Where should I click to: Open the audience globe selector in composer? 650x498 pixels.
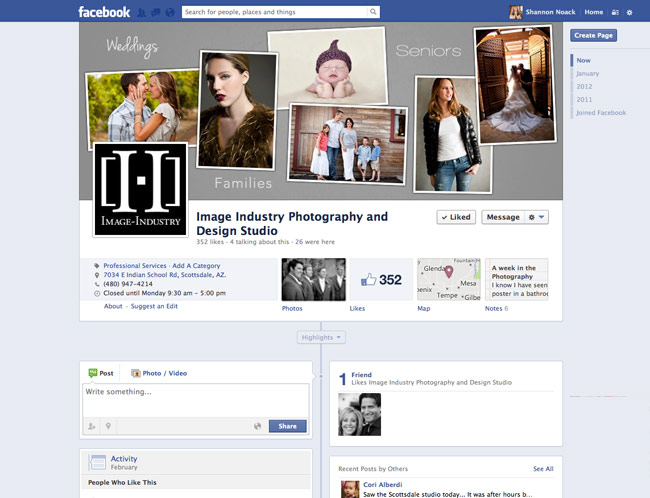(x=257, y=426)
